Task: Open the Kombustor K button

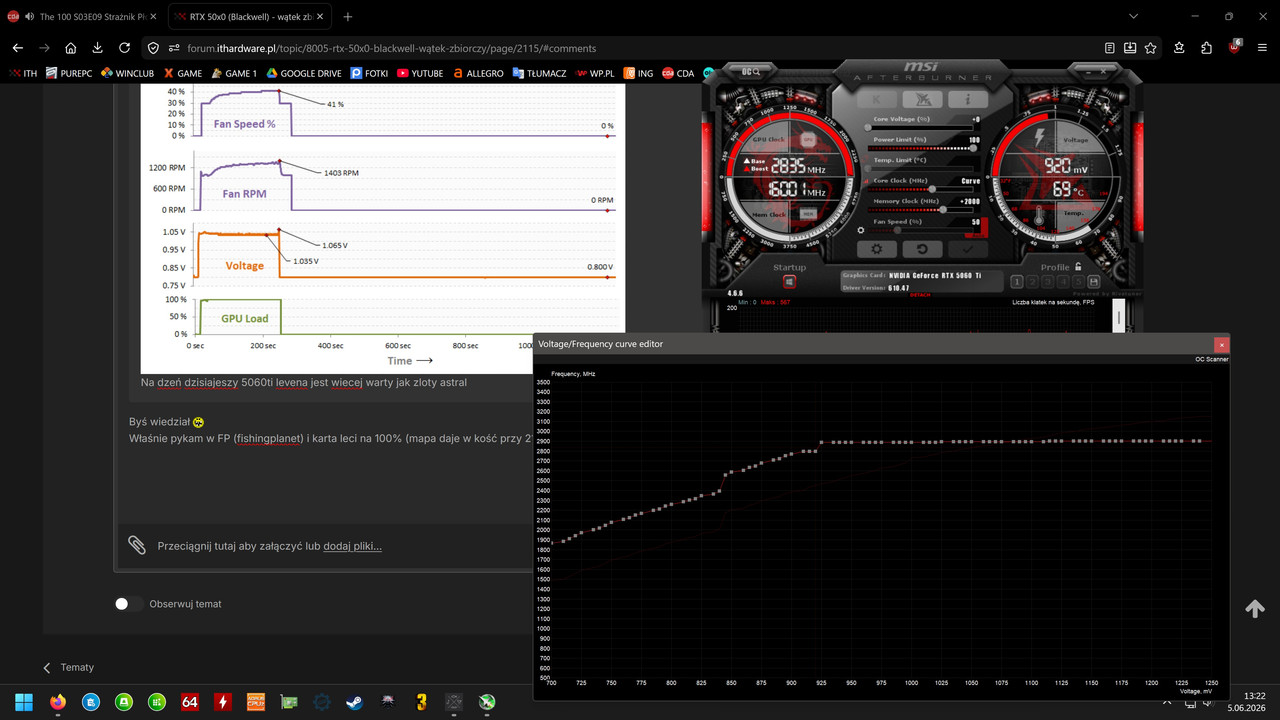Action: pos(877,99)
